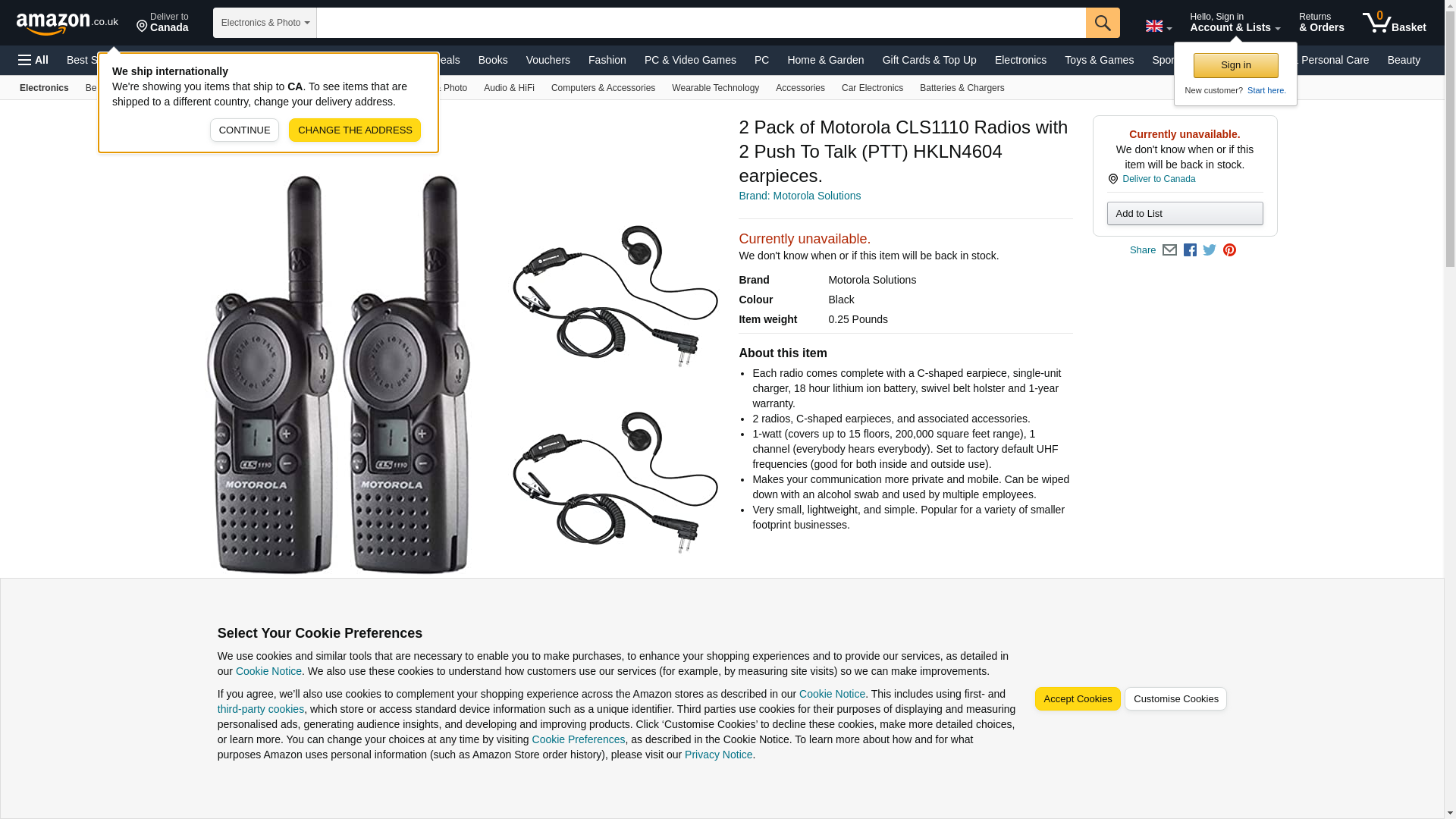
Task: Click inside the search text field
Action: click(x=701, y=23)
